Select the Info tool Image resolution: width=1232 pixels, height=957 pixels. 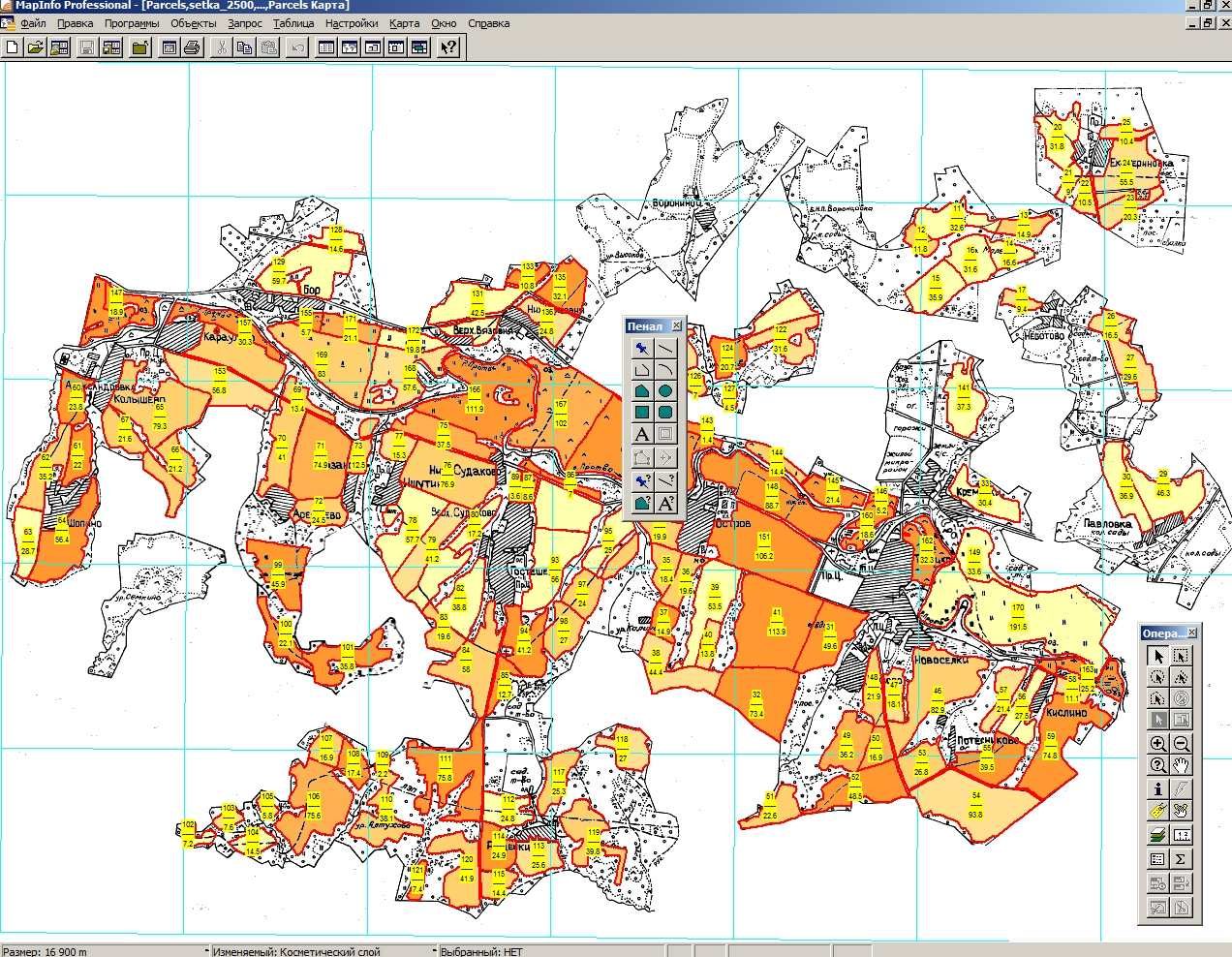click(x=1158, y=788)
